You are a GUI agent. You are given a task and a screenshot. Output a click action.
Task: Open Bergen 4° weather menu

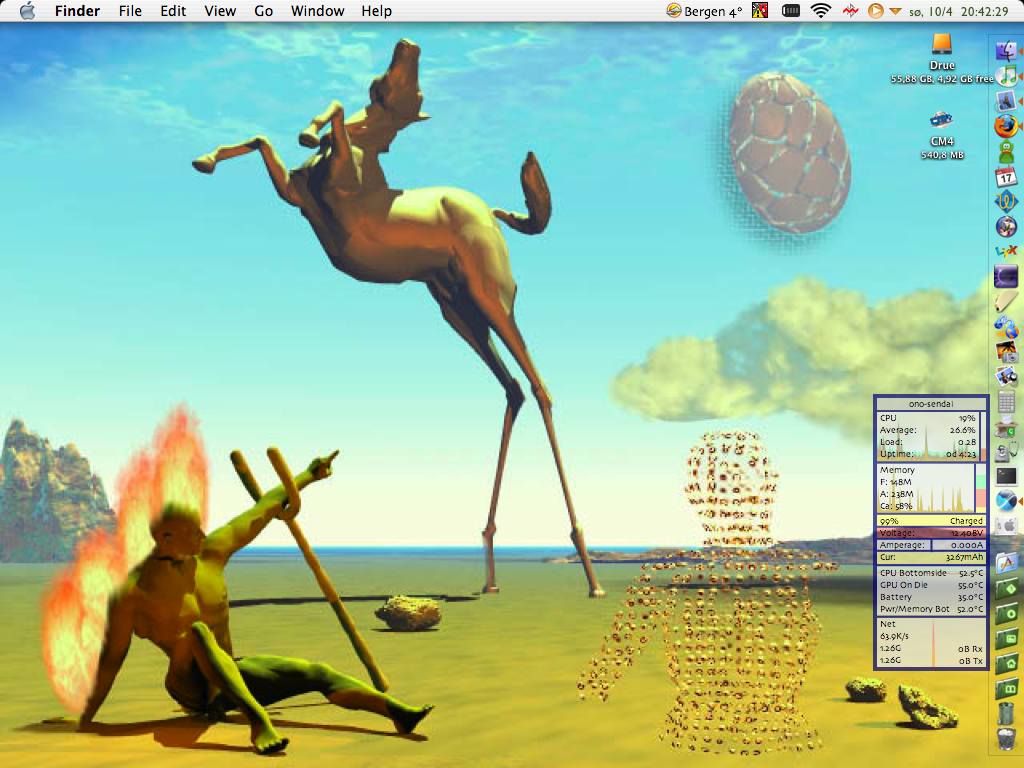coord(704,11)
